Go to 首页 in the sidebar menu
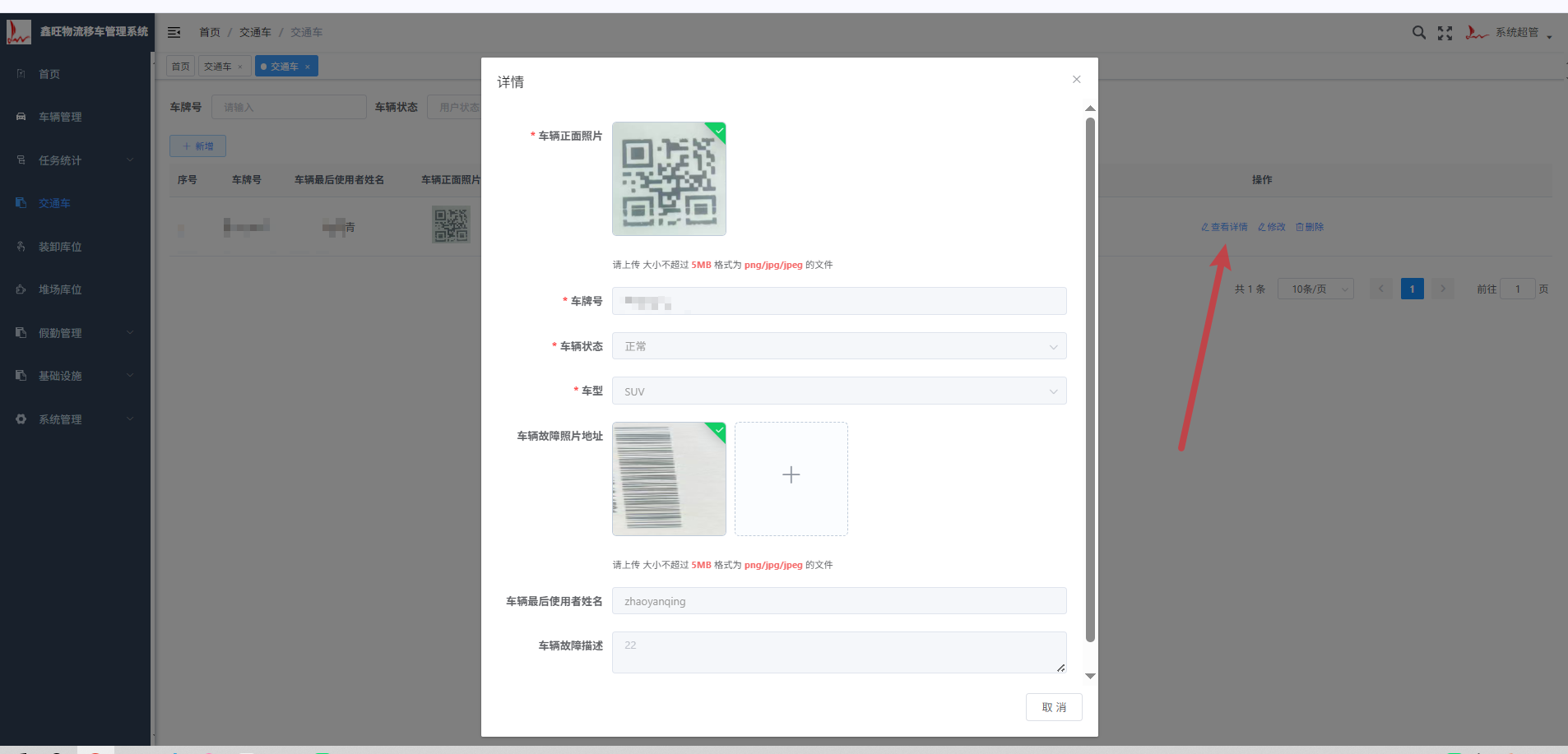 [49, 74]
